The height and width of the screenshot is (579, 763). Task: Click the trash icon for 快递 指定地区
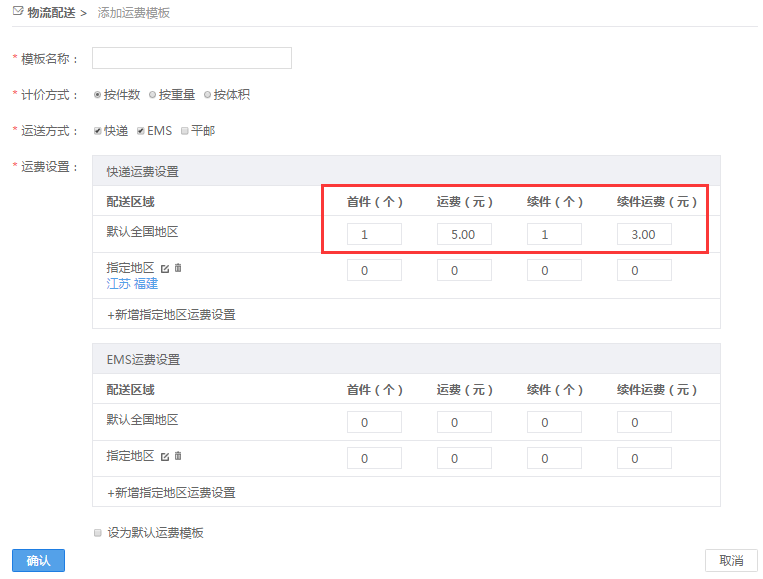178,268
